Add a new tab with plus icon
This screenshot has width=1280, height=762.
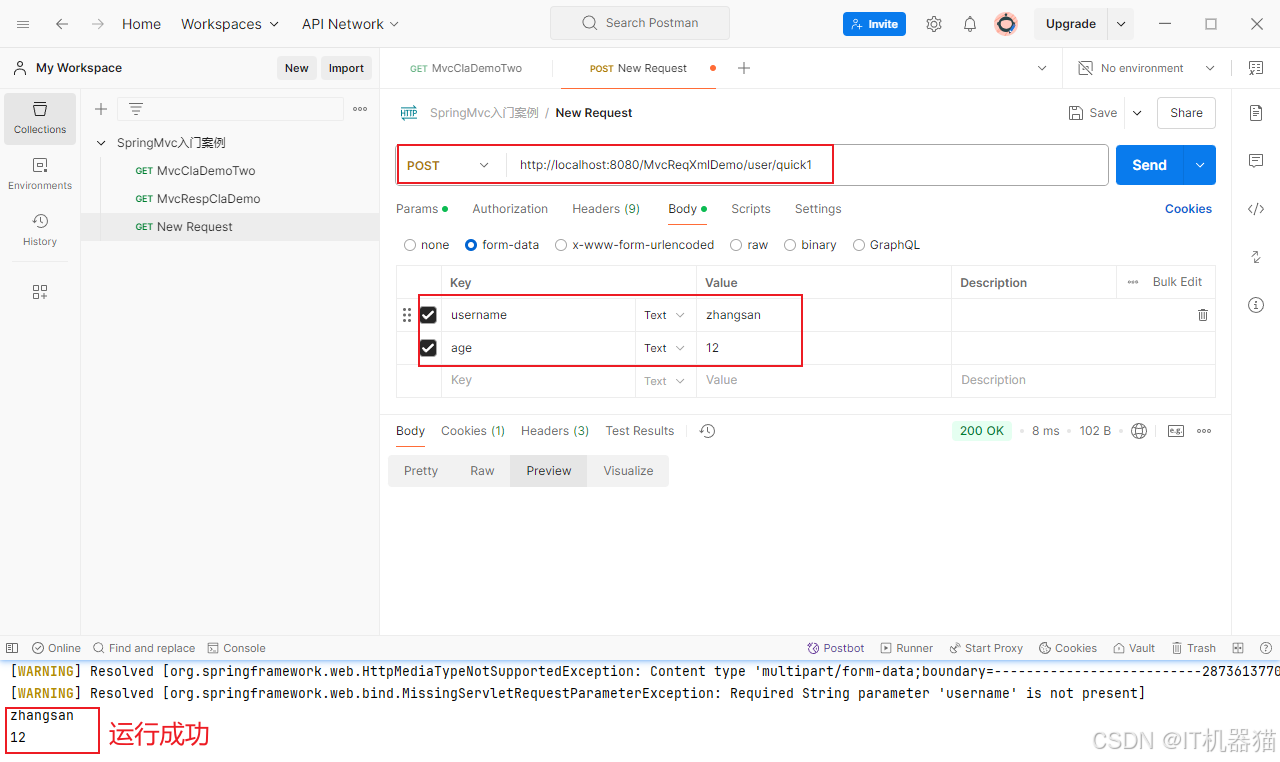click(743, 68)
